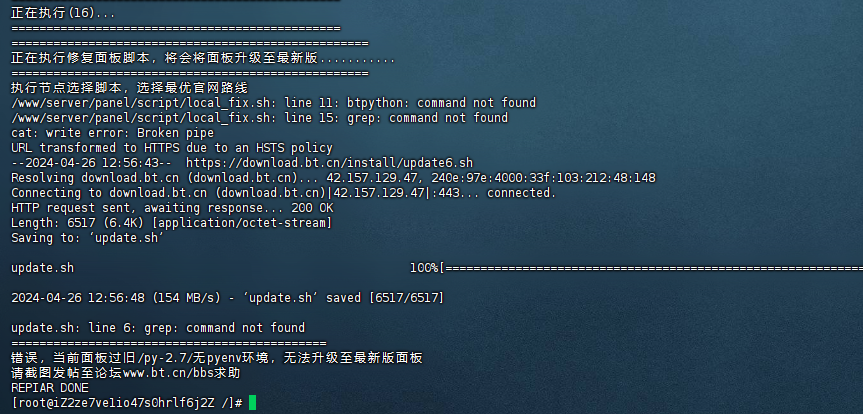Click the https://download.bt.cn/install/update6.sh URL
This screenshot has width=863, height=414.
click(x=330, y=163)
